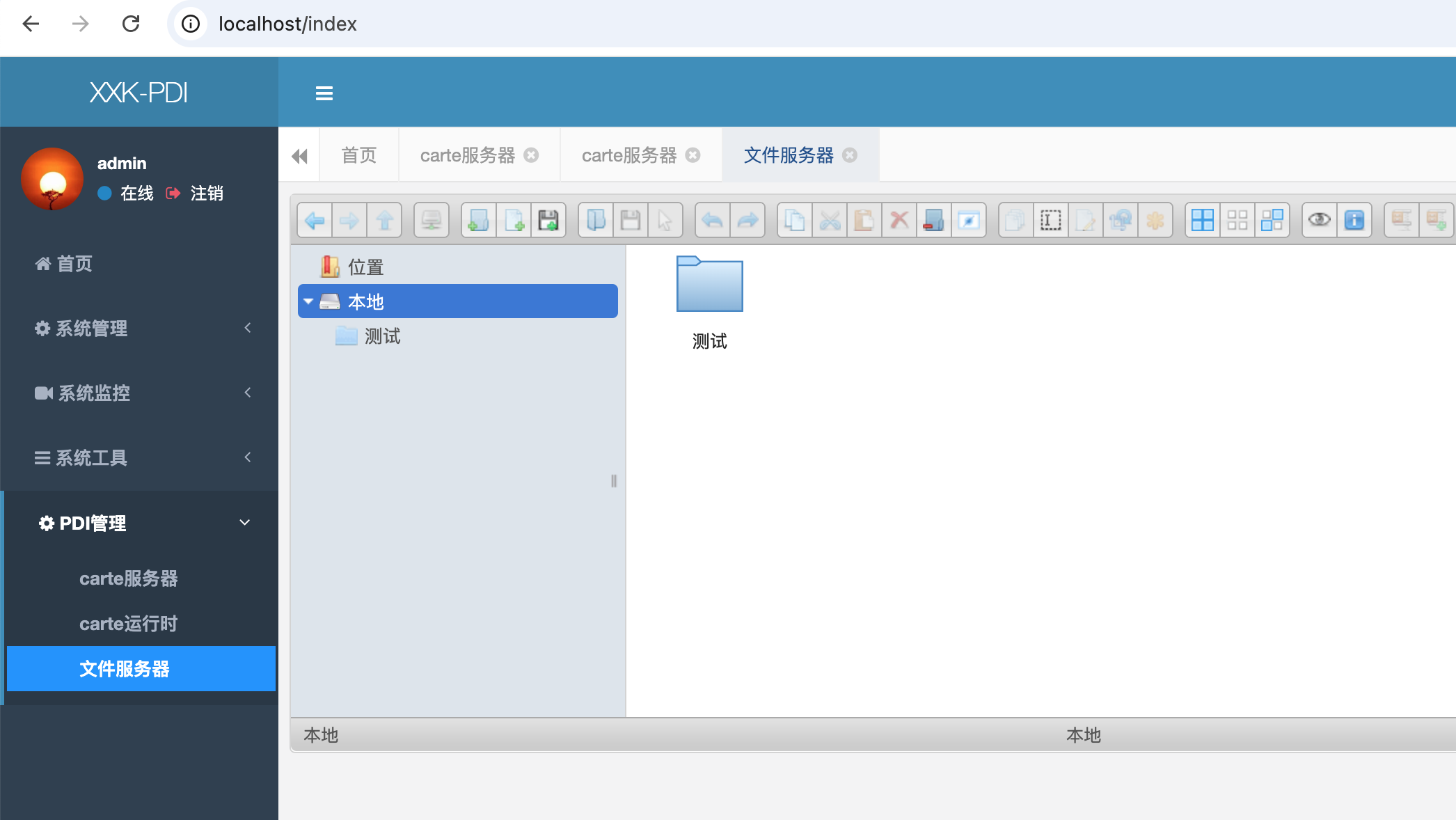Toggle sidebar with hamburger menu button
The width and height of the screenshot is (1456, 820).
[324, 93]
